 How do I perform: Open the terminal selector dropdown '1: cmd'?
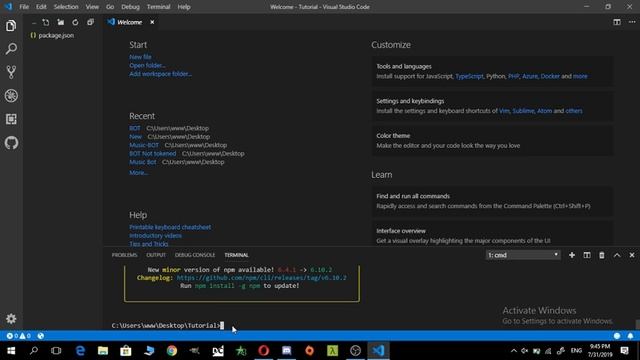pyautogui.click(x=523, y=255)
